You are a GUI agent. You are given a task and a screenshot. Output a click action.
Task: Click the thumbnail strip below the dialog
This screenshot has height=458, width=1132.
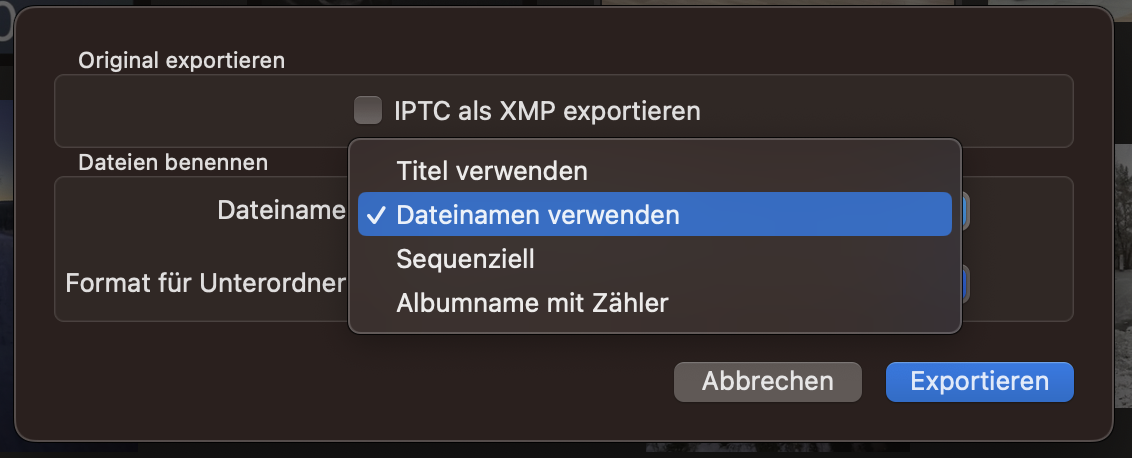point(700,450)
